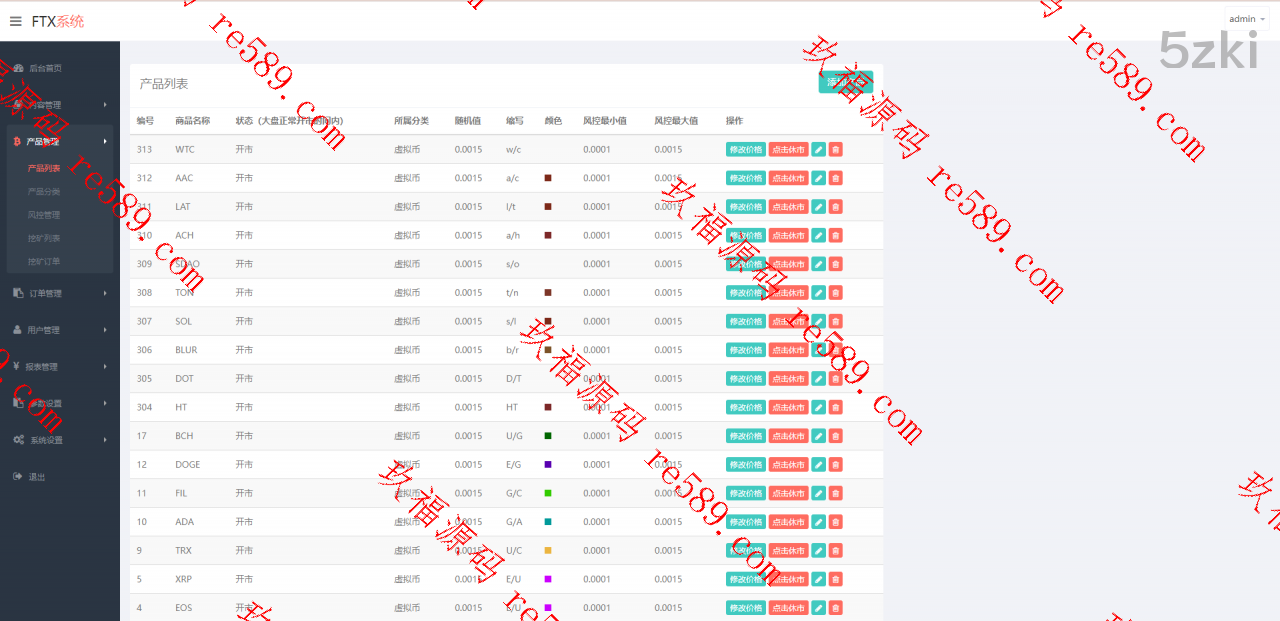Viewport: 1280px width, 621px height.
Task: Click the trash icon in the XRP row
Action: click(x=836, y=579)
